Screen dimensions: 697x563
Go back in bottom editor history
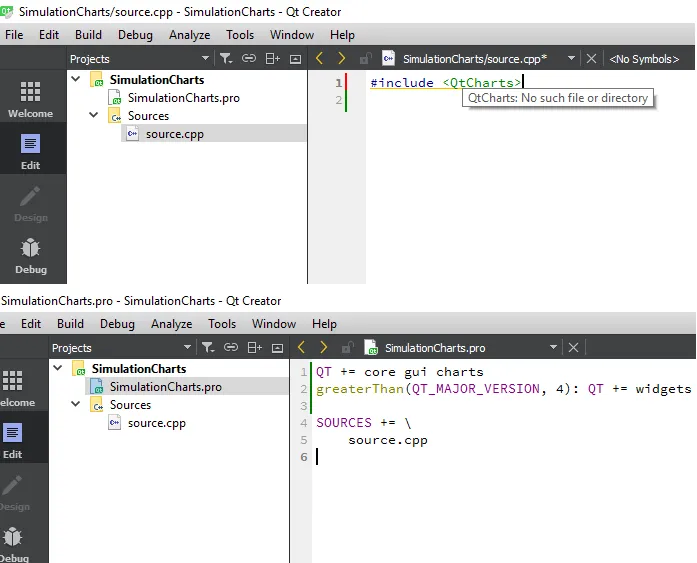coord(301,347)
